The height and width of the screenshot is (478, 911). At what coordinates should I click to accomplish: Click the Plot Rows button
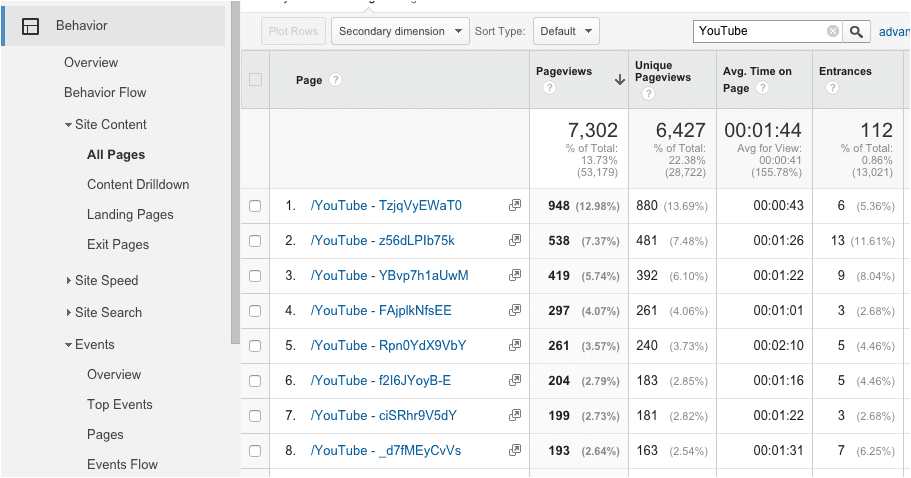click(293, 31)
